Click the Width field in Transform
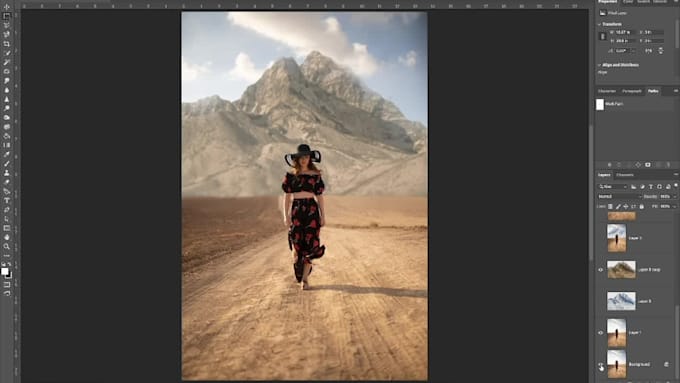680x383 pixels. (625, 33)
